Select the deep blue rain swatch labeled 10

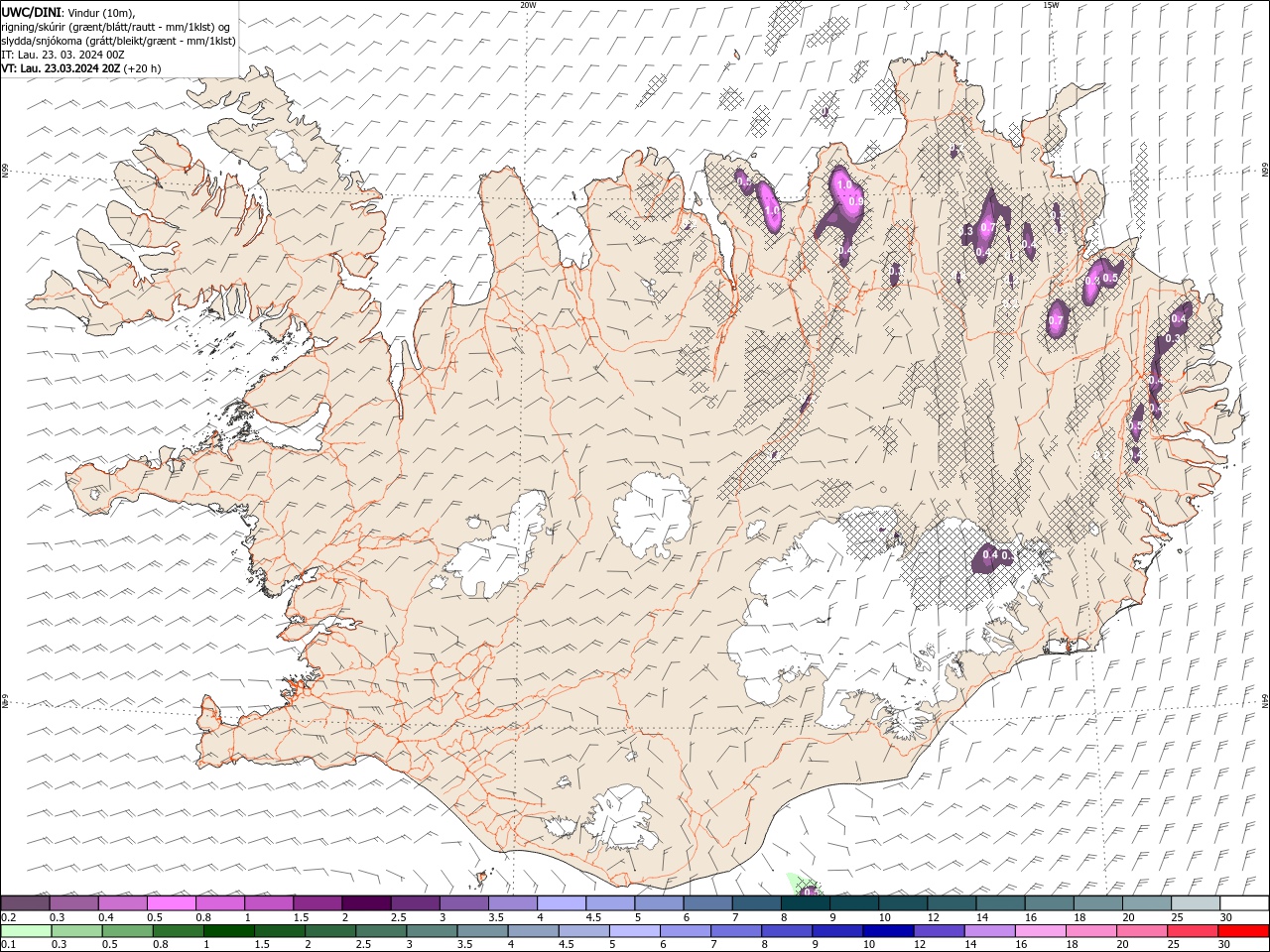[888, 931]
